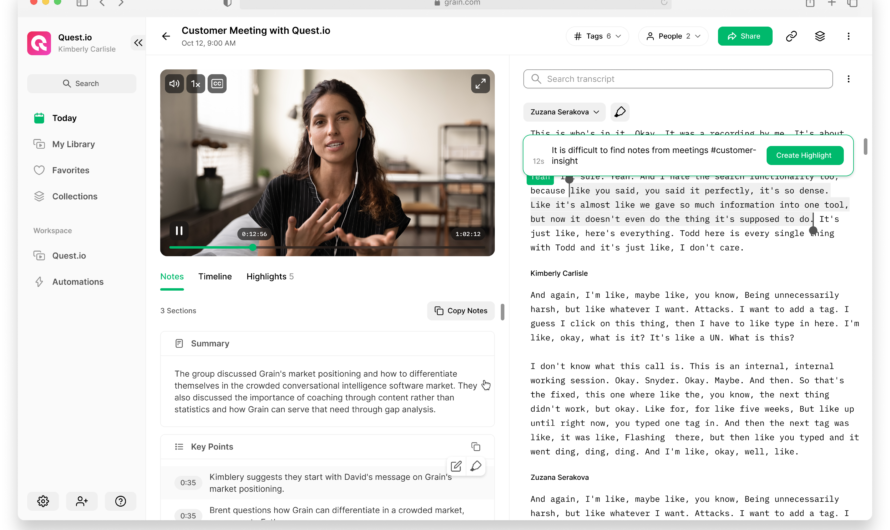Screen dimensions: 890x530
Task: Switch to the Timeline tab
Action: click(215, 277)
